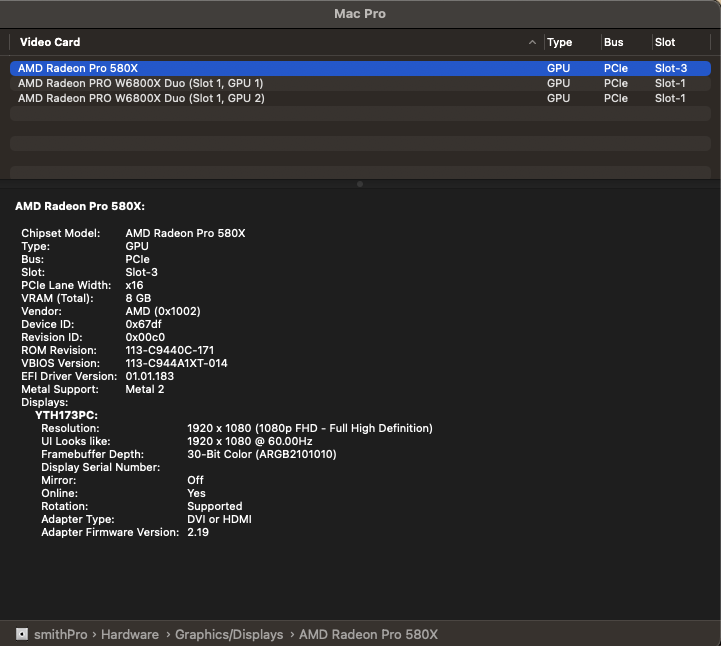Viewport: 721px width, 646px height.
Task: Sort by the Bus column header
Action: [613, 42]
